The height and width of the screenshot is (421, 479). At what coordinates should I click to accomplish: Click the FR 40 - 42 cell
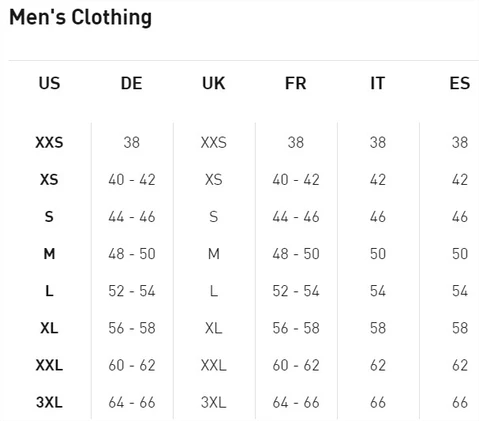click(296, 180)
